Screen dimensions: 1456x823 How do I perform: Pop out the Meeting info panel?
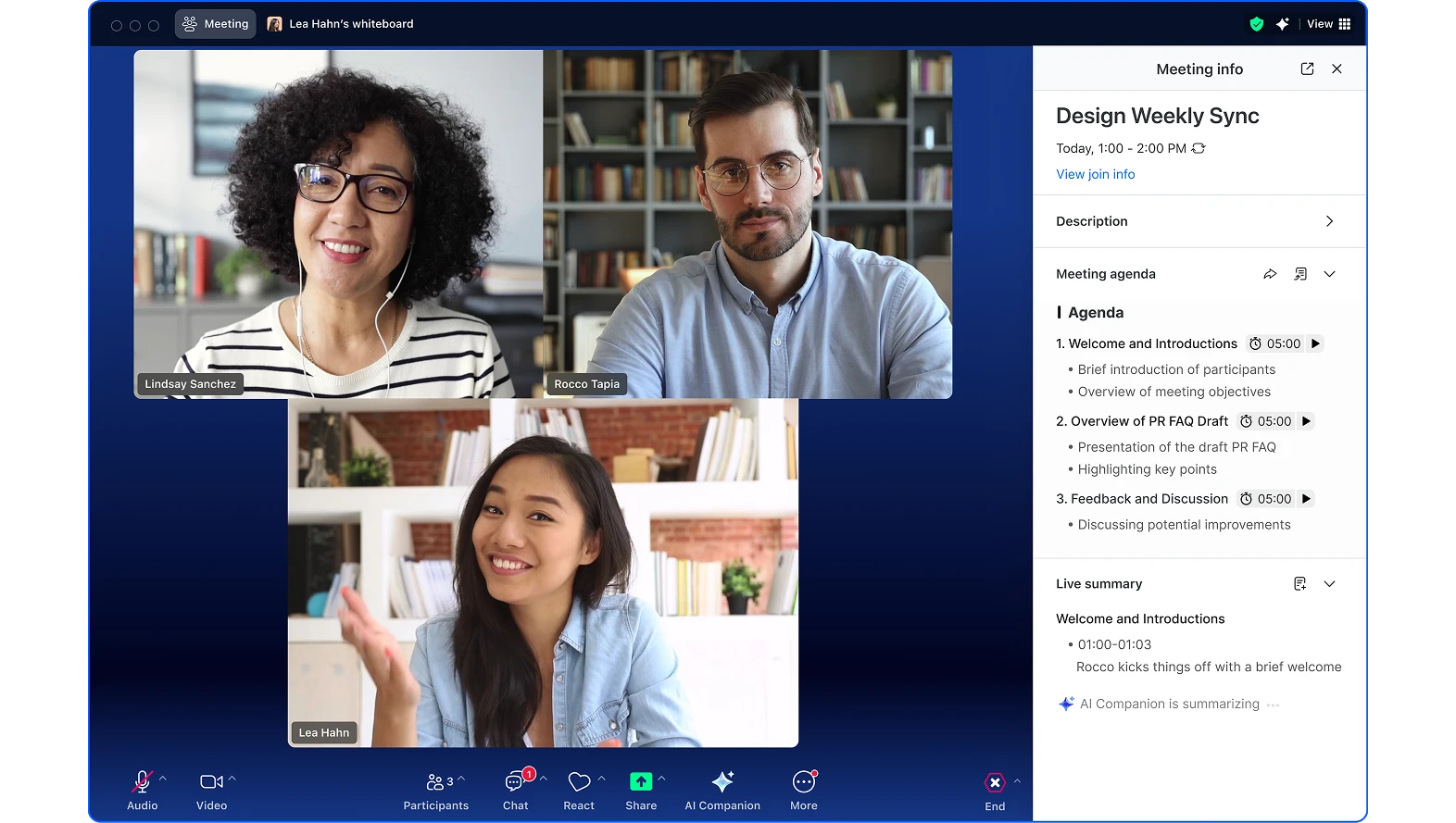pos(1307,69)
